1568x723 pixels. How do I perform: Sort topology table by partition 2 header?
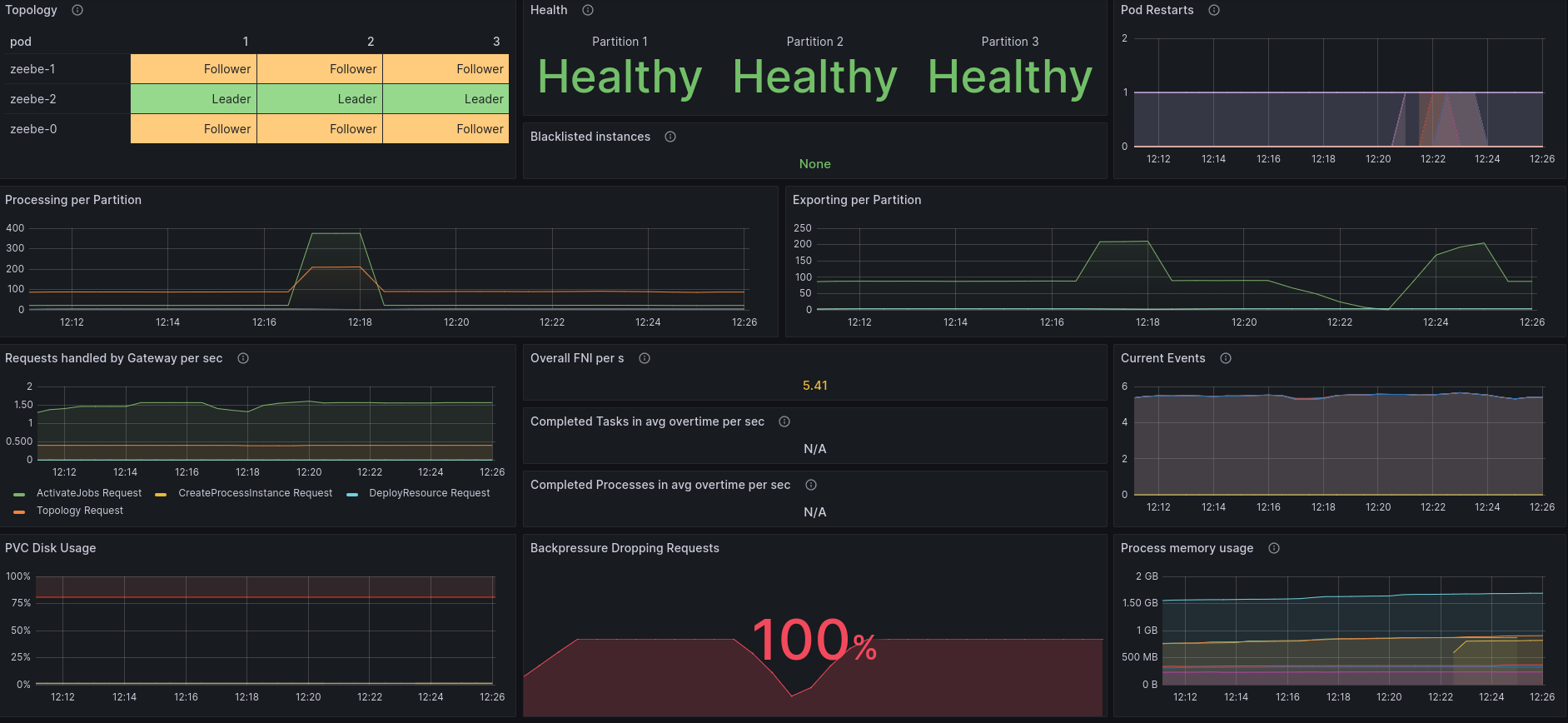[371, 42]
